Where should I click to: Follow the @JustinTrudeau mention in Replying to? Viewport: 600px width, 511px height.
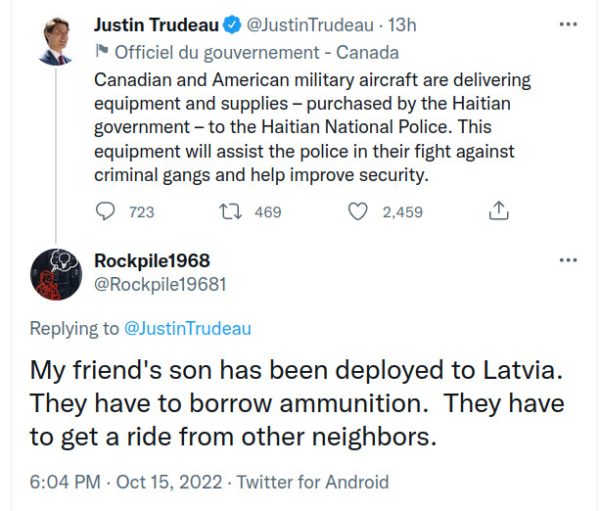(187, 328)
